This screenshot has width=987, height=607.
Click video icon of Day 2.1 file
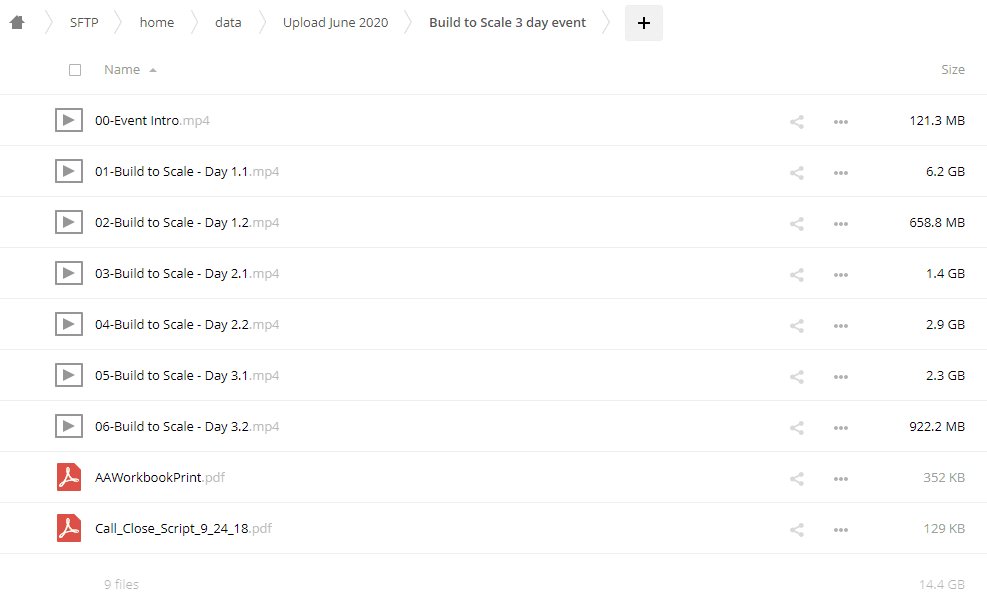[69, 273]
